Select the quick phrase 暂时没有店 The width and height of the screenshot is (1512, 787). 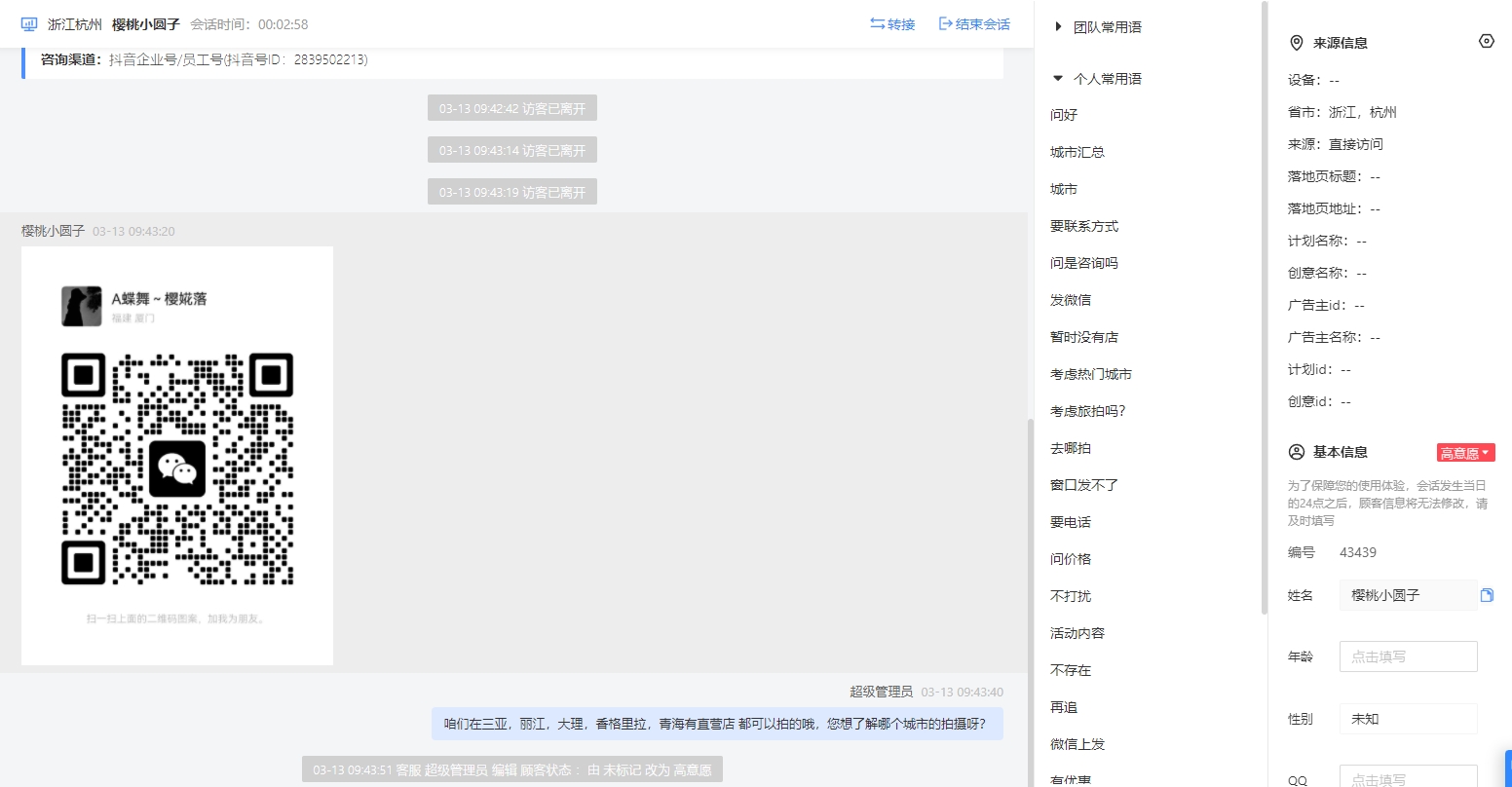click(1084, 337)
